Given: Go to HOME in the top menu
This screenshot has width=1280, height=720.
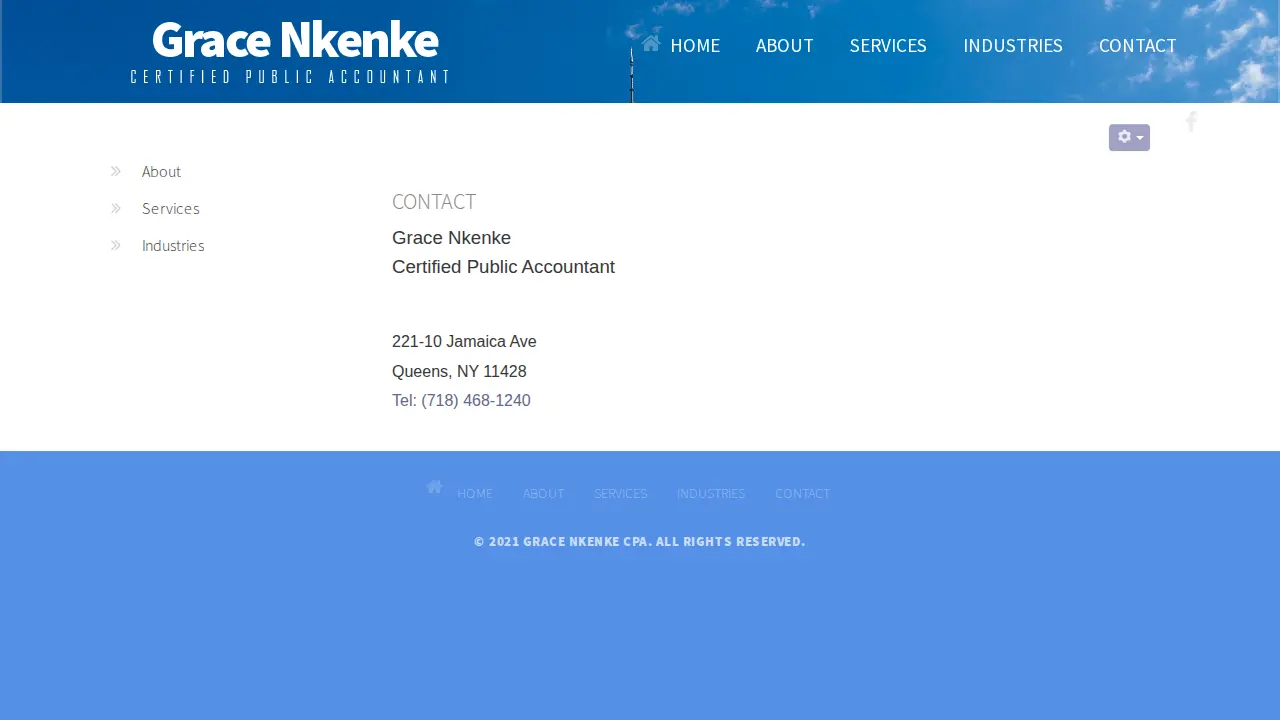Looking at the screenshot, I should (695, 46).
